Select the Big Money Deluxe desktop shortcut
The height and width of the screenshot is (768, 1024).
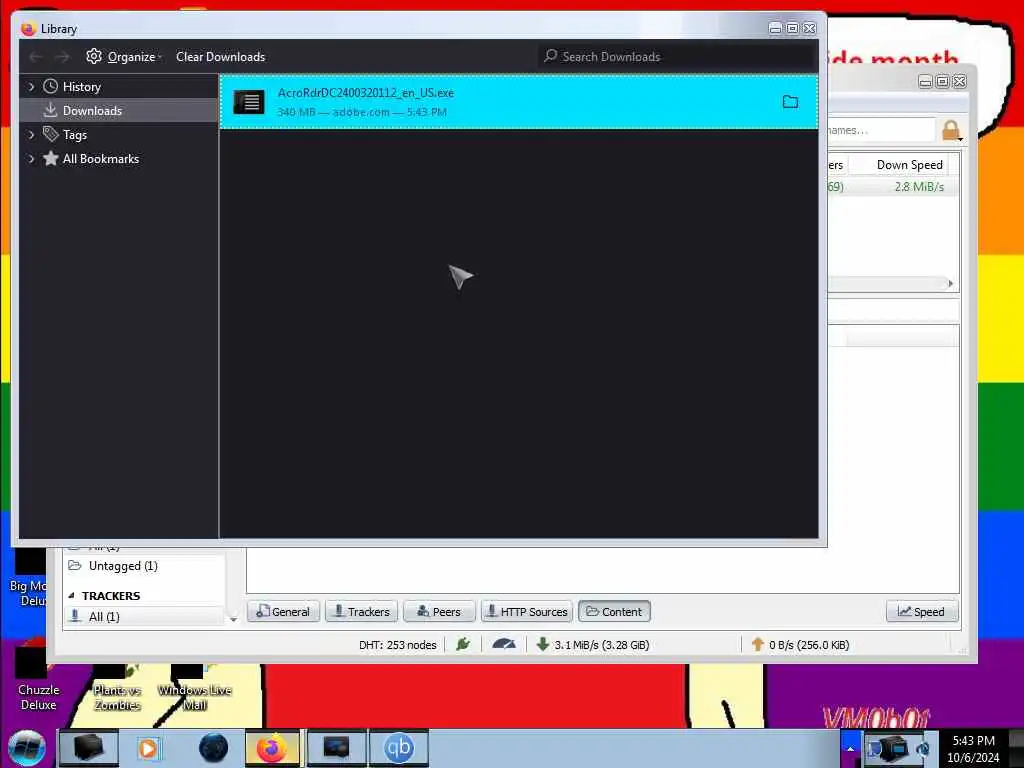29,578
